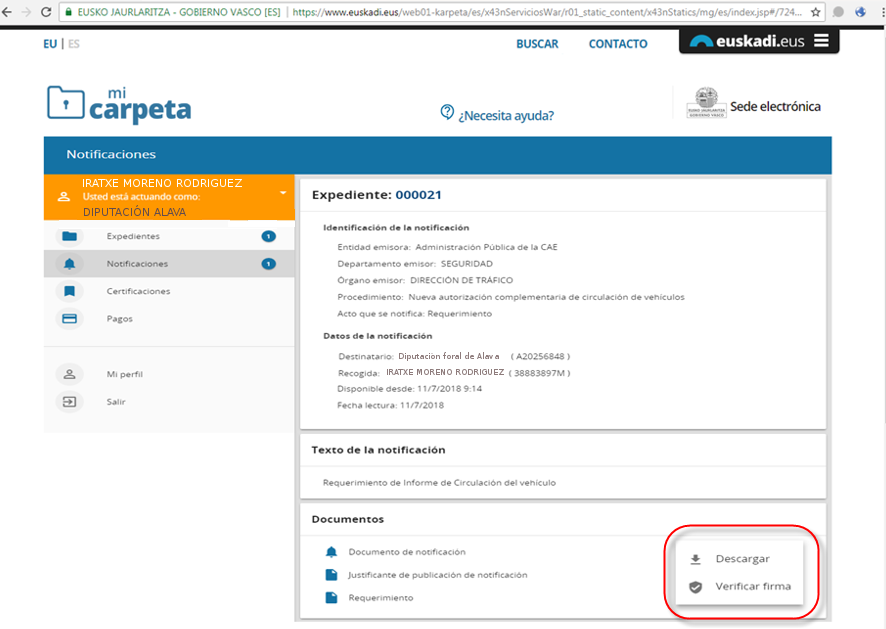Viewport: 886px width, 629px height.
Task: Click the Descargar download icon
Action: point(694,558)
